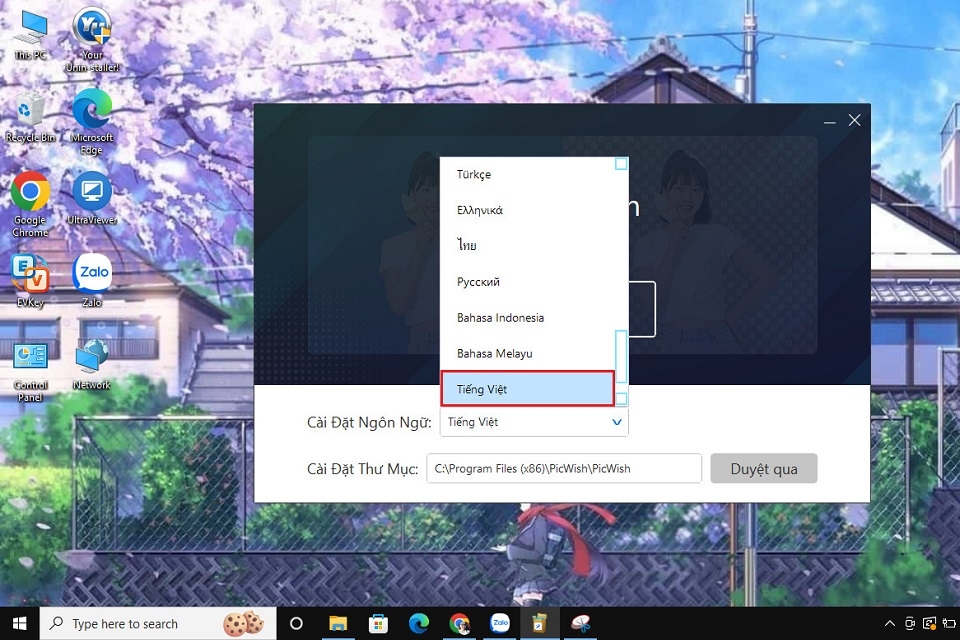960x640 pixels.
Task: Open Microsoft Store from taskbar
Action: click(x=378, y=623)
